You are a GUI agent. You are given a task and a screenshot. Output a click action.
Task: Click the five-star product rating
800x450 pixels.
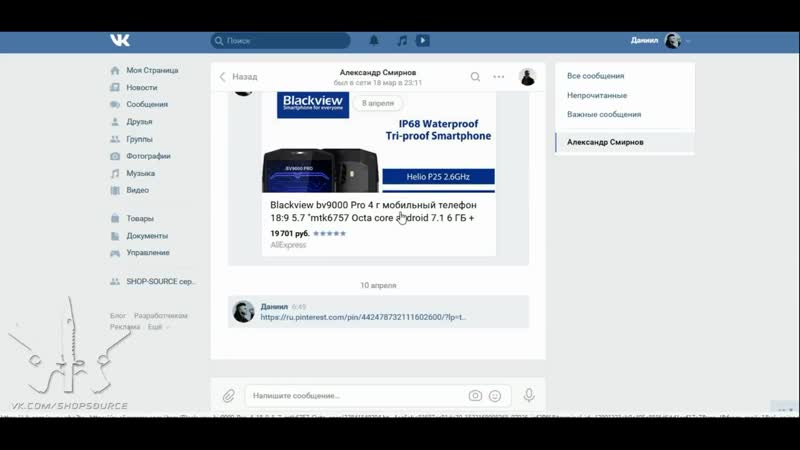[x=329, y=233]
